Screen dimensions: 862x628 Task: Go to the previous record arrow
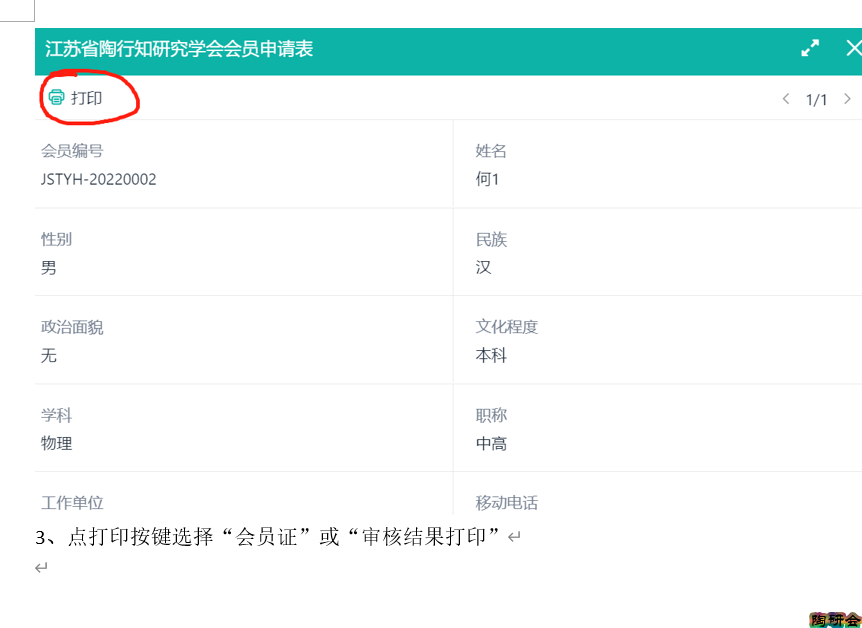pos(786,99)
